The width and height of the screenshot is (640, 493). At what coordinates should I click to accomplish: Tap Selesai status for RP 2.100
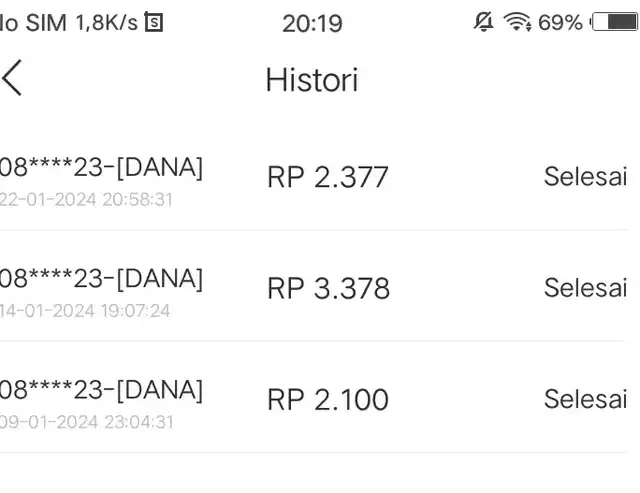tap(585, 398)
